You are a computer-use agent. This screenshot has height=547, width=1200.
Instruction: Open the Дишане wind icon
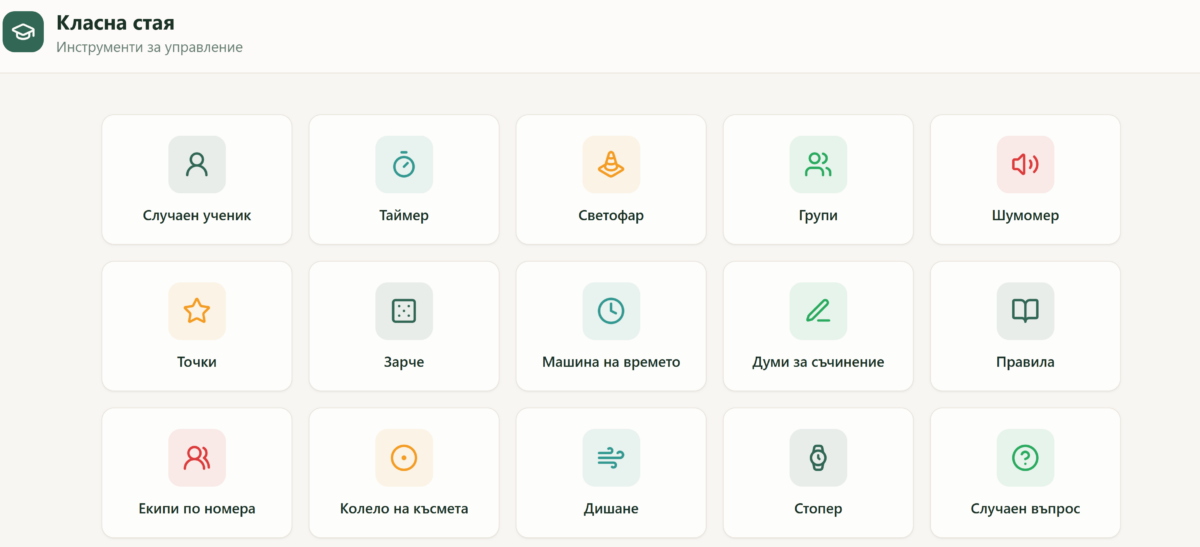tap(611, 458)
